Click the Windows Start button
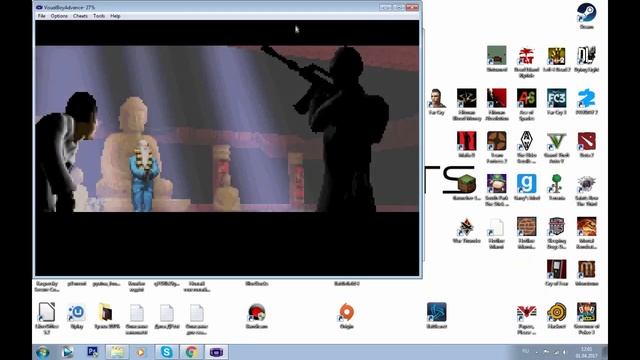Viewport: 640px width, 360px height. click(43, 352)
